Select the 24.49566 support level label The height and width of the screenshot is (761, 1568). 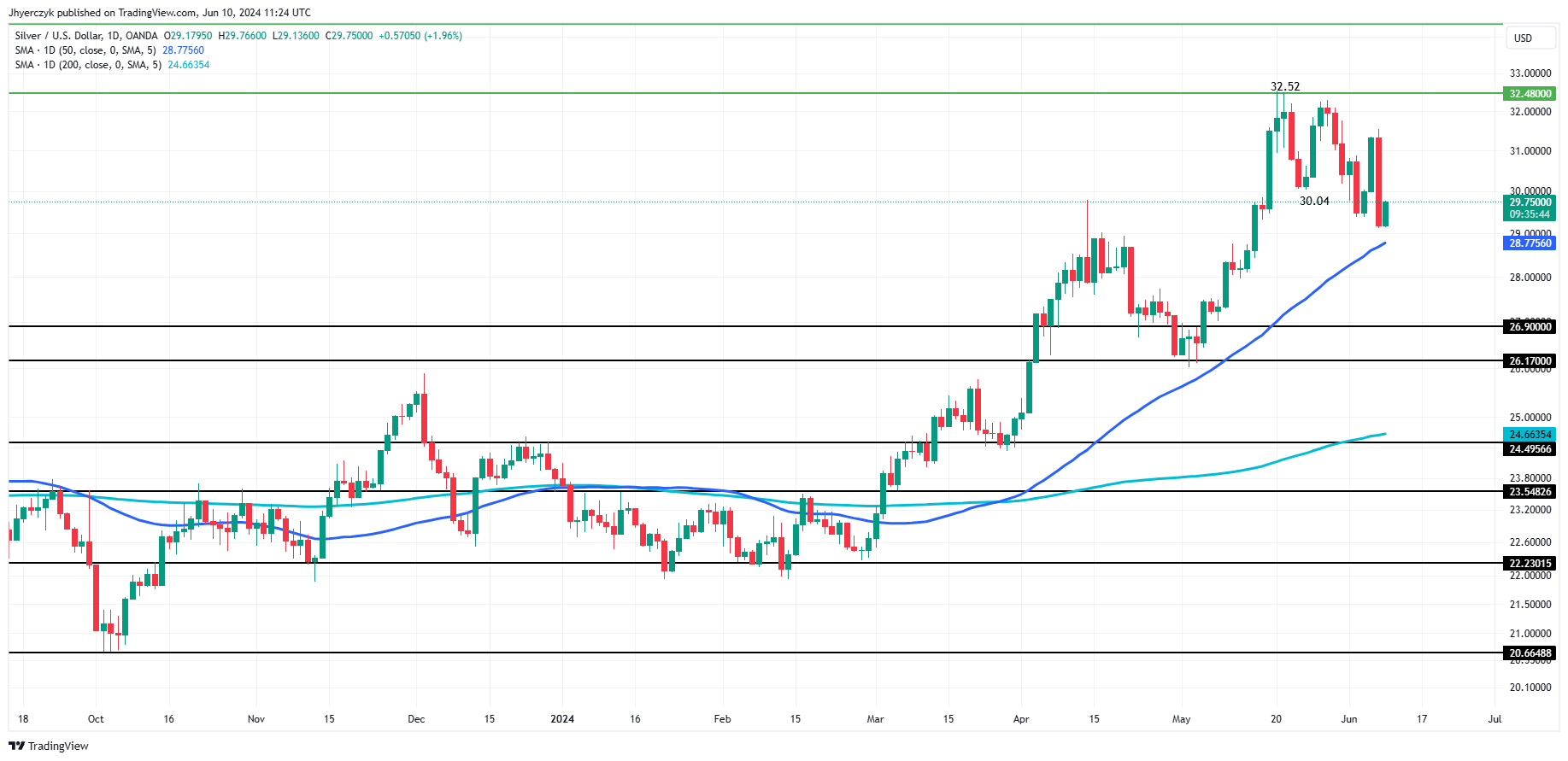pos(1530,449)
